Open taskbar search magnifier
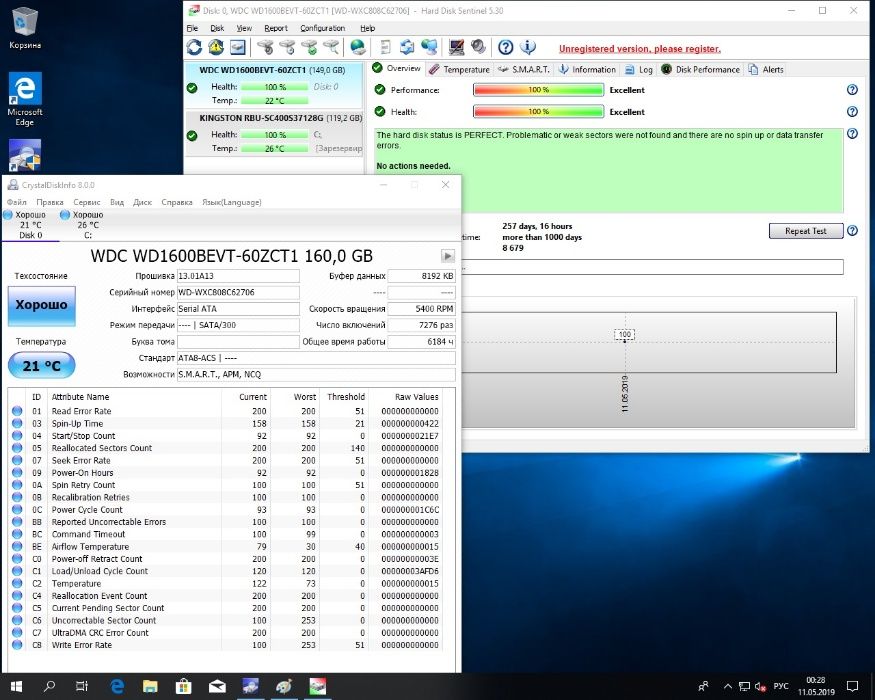Screen dimensions: 875x700 49,686
